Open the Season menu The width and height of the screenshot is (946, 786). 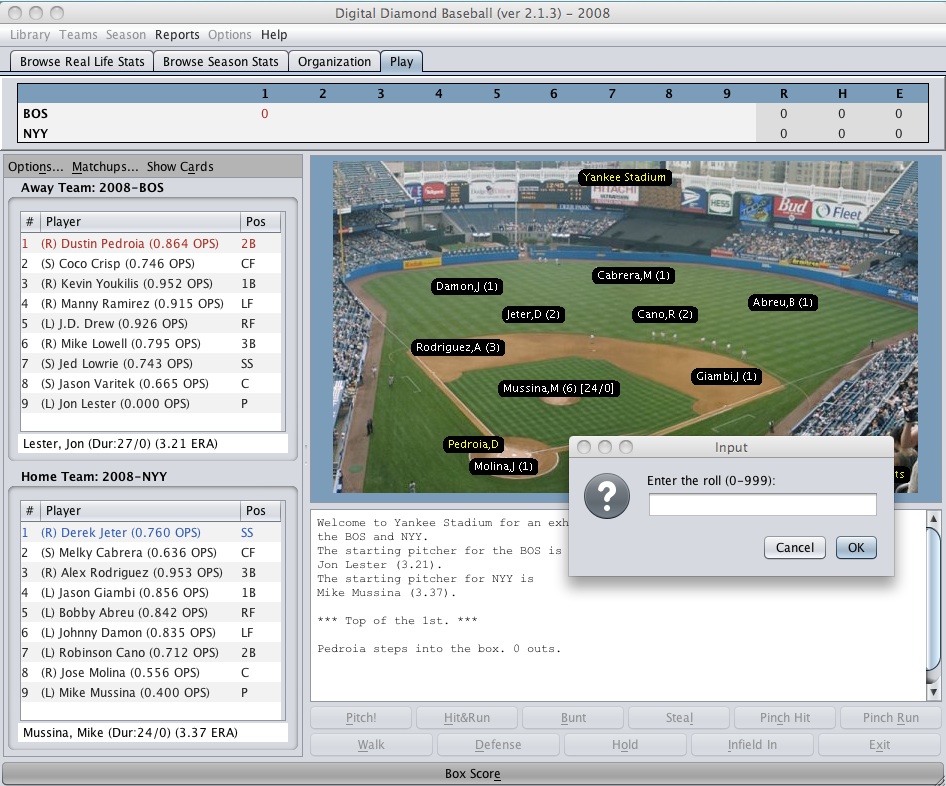click(125, 35)
